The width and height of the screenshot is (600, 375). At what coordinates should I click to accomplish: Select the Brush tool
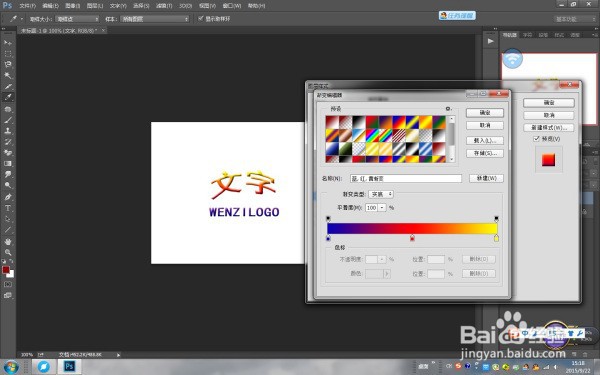[x=8, y=120]
